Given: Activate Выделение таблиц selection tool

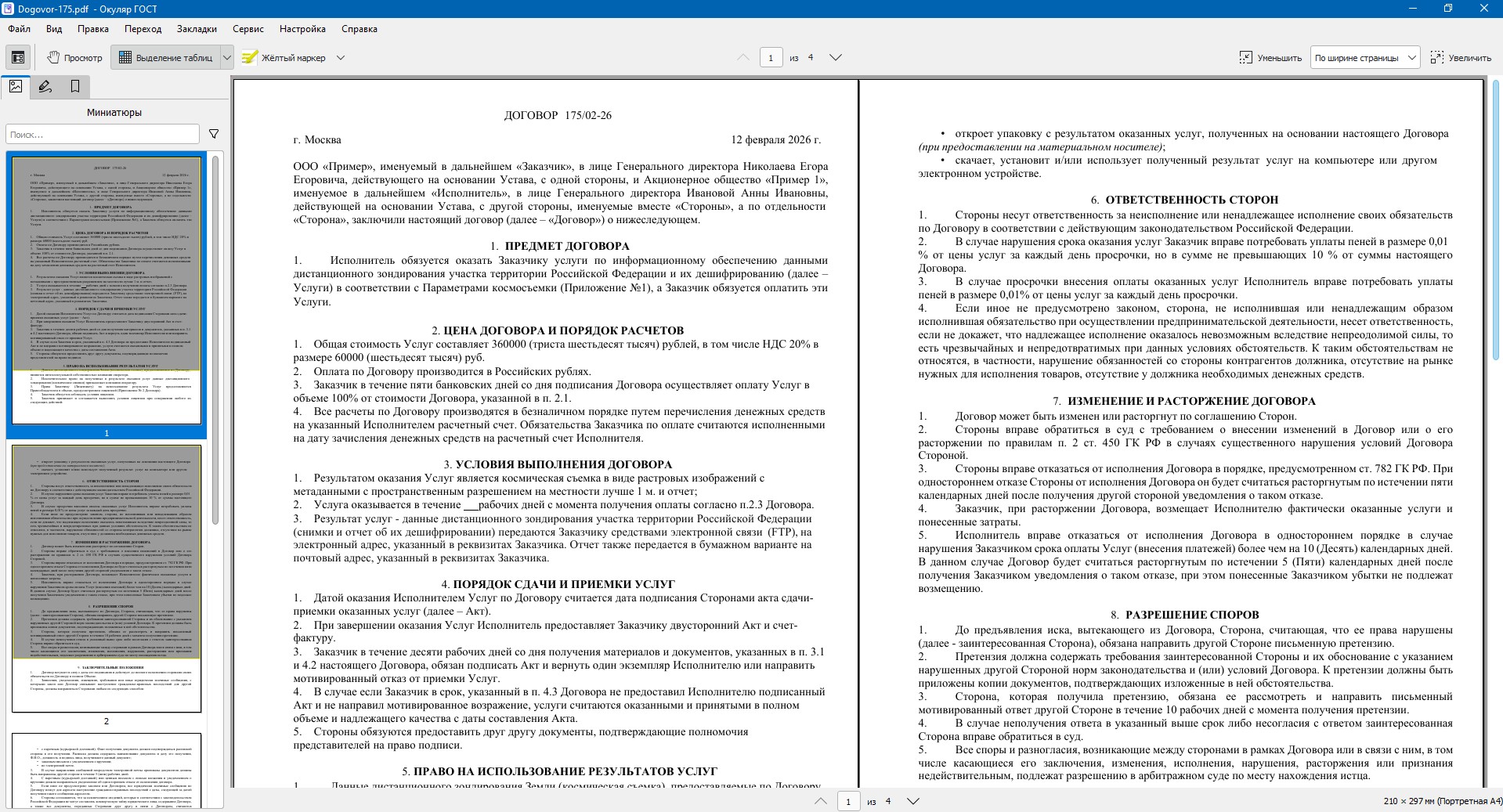Looking at the screenshot, I should pos(166,57).
